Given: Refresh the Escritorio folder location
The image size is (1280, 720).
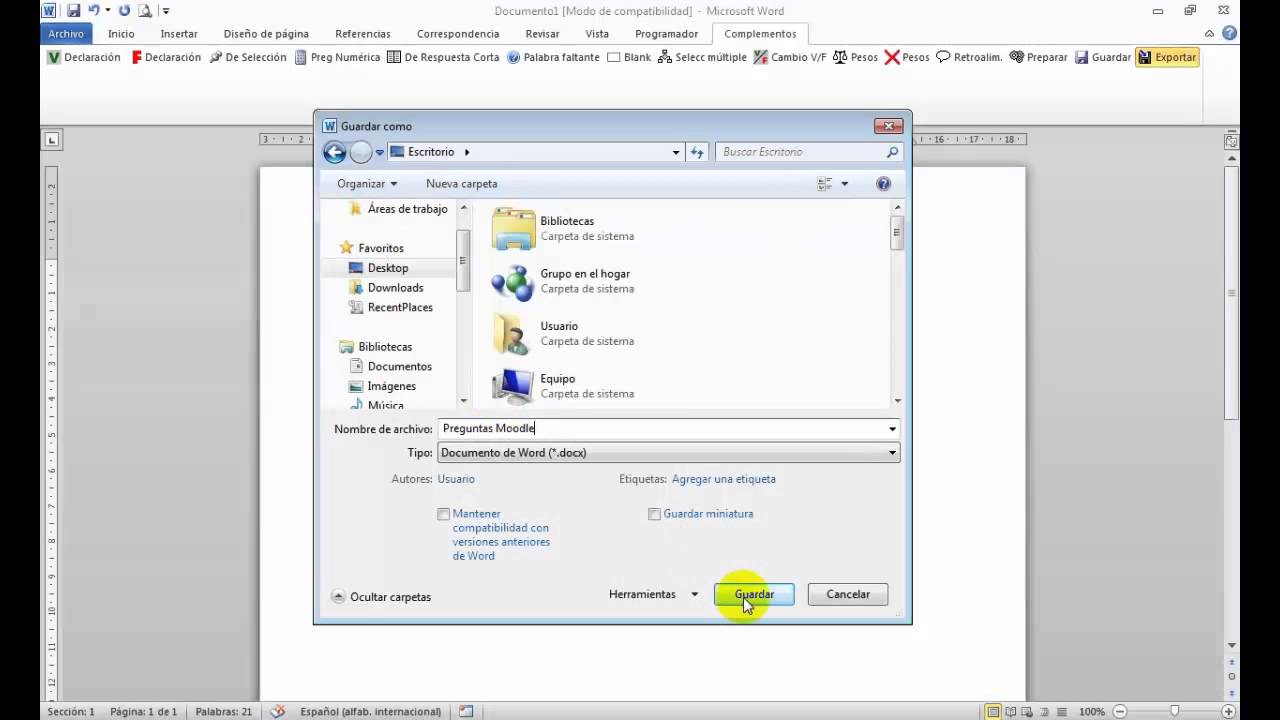Looking at the screenshot, I should point(697,152).
